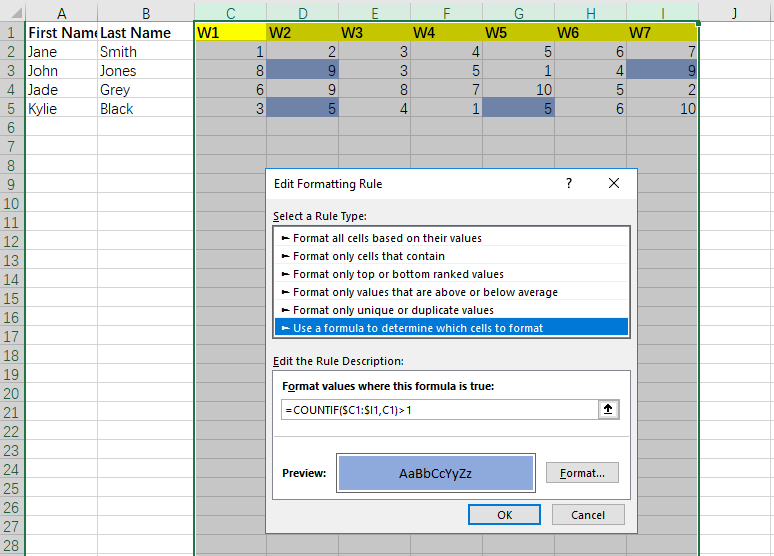Select row 28 header

(x=12, y=546)
